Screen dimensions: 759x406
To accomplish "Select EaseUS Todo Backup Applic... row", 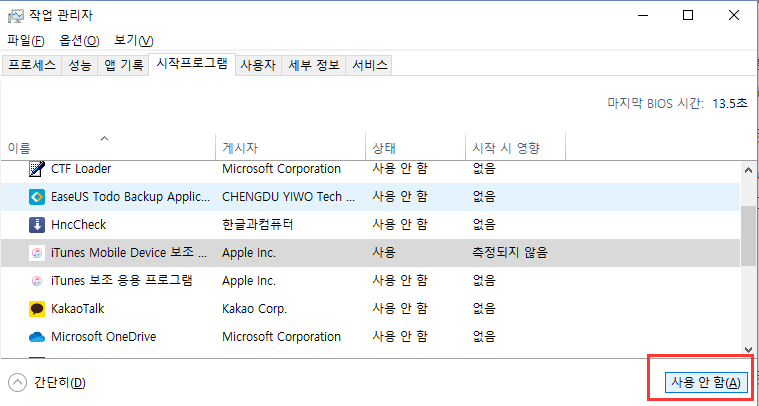I will point(370,197).
